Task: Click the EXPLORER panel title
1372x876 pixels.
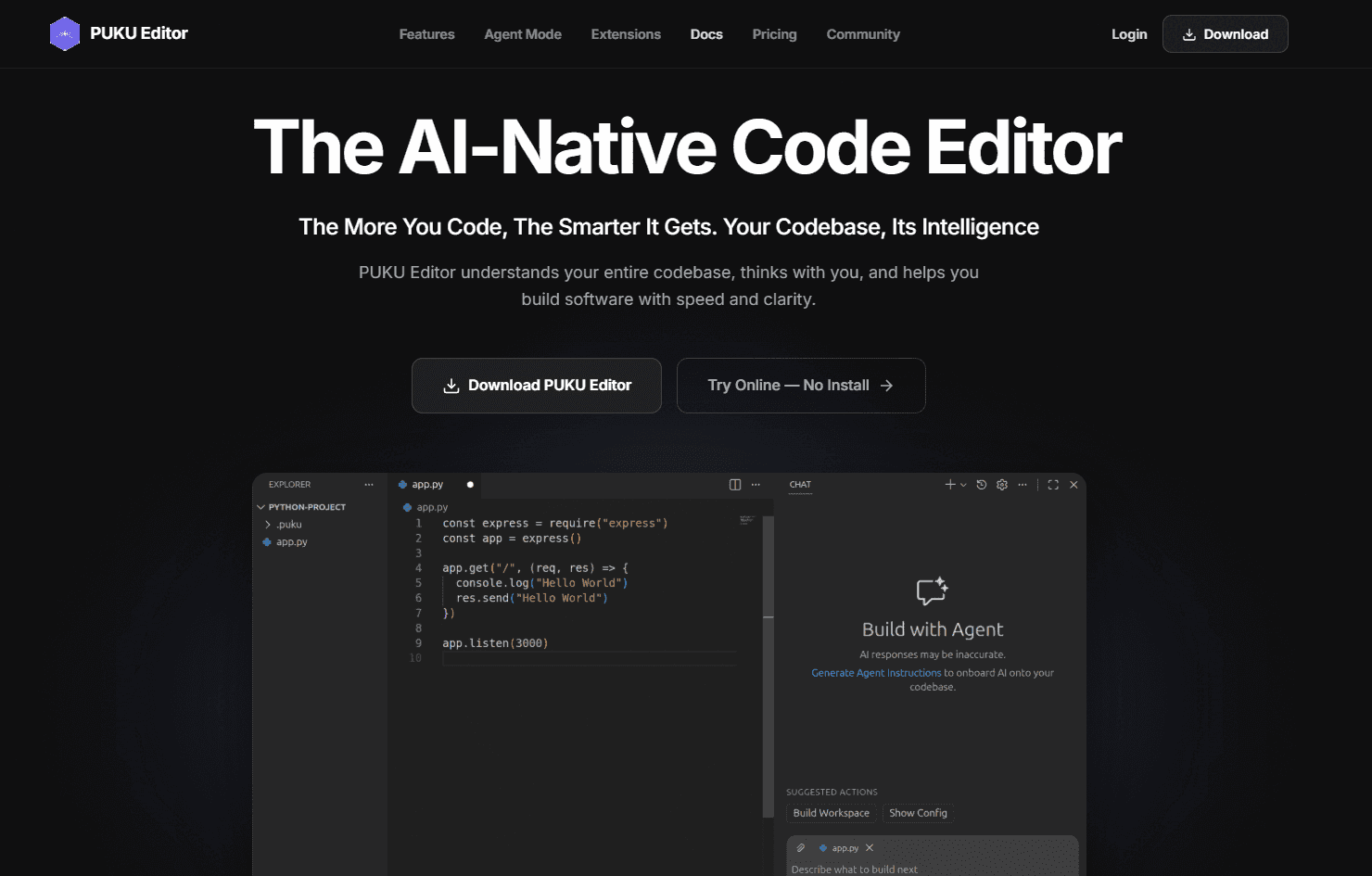Action: point(289,485)
